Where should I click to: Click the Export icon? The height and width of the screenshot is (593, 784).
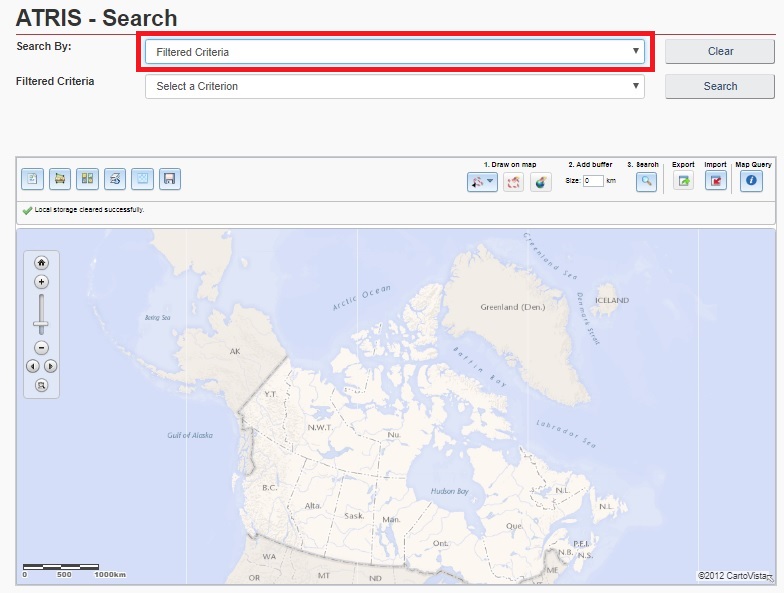683,181
